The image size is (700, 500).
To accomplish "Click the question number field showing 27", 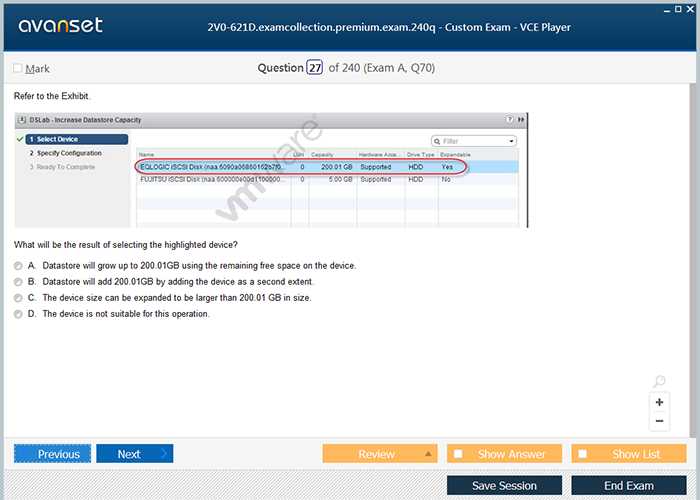I will [x=315, y=68].
